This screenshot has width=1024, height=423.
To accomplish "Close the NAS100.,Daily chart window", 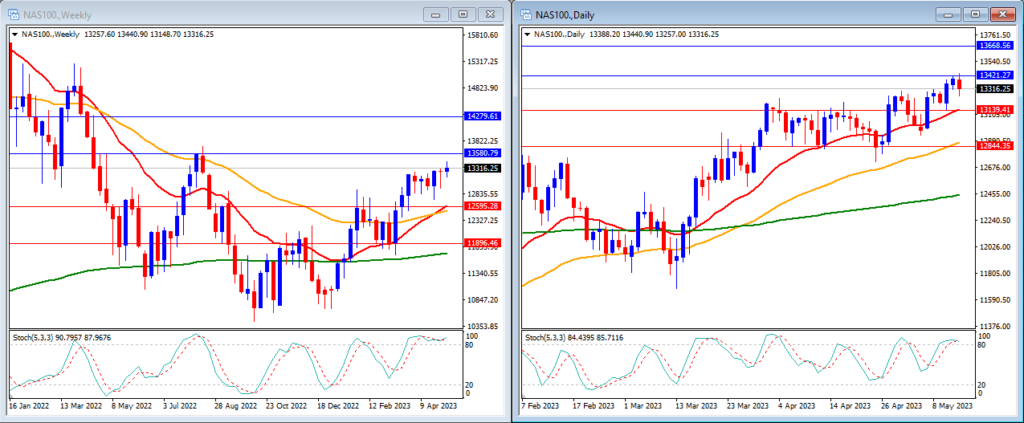I will click(1002, 14).
